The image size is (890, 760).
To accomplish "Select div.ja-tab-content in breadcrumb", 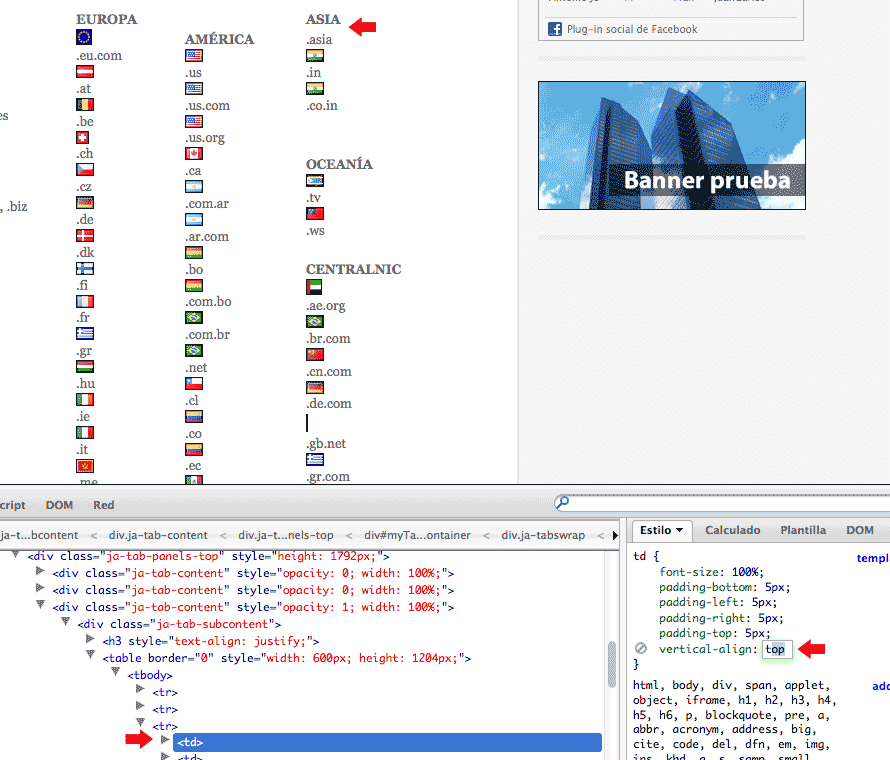I will [158, 535].
